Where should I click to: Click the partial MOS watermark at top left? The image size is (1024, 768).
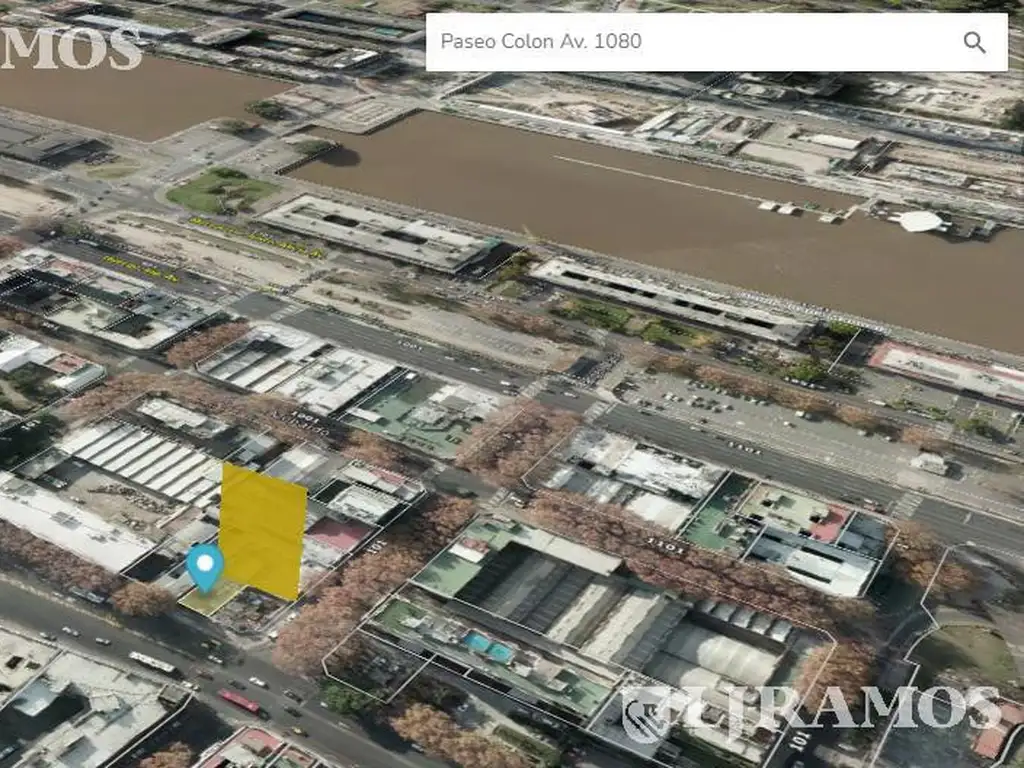pos(70,48)
